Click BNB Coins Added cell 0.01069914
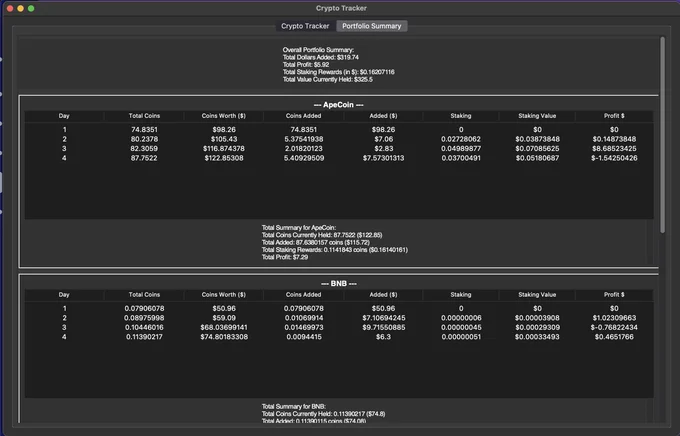The image size is (680, 436). coord(304,318)
